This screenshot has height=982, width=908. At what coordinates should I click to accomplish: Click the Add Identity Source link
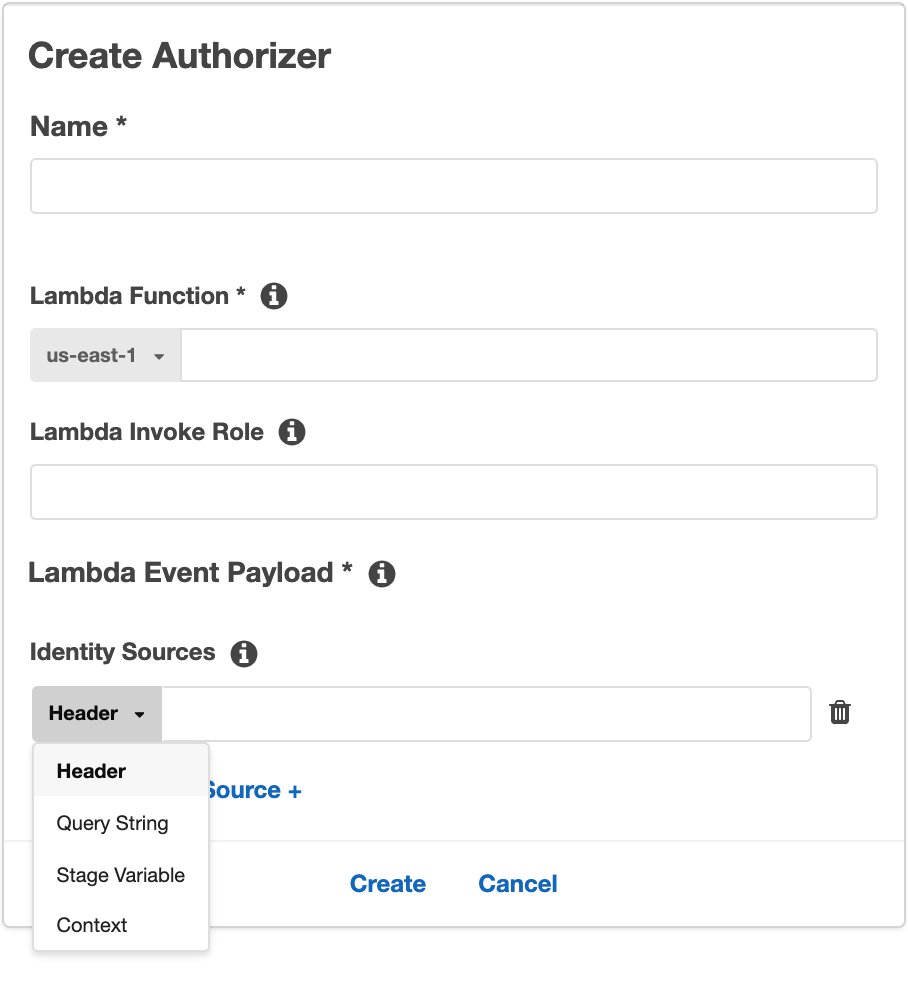[253, 790]
